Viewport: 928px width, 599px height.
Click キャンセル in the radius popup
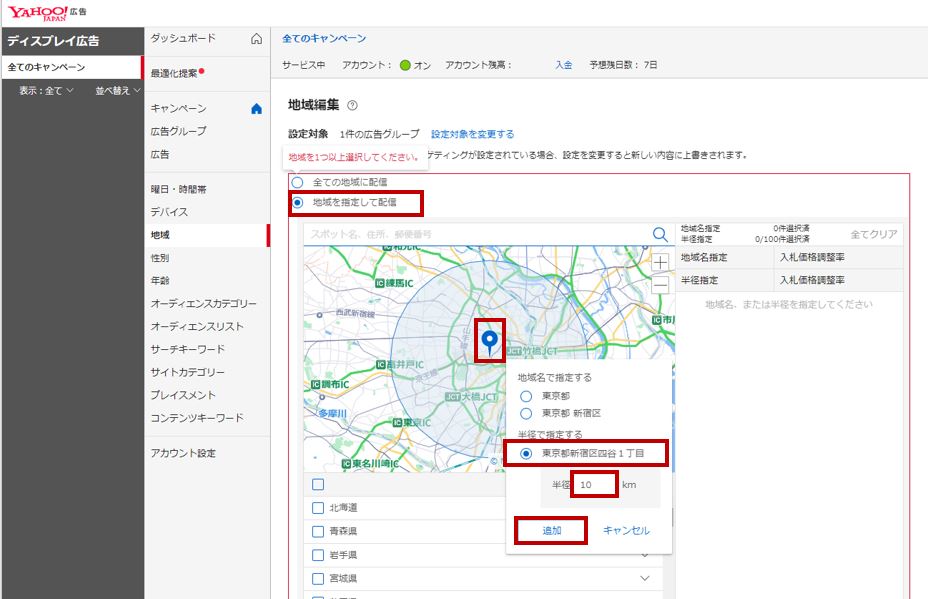pyautogui.click(x=626, y=531)
